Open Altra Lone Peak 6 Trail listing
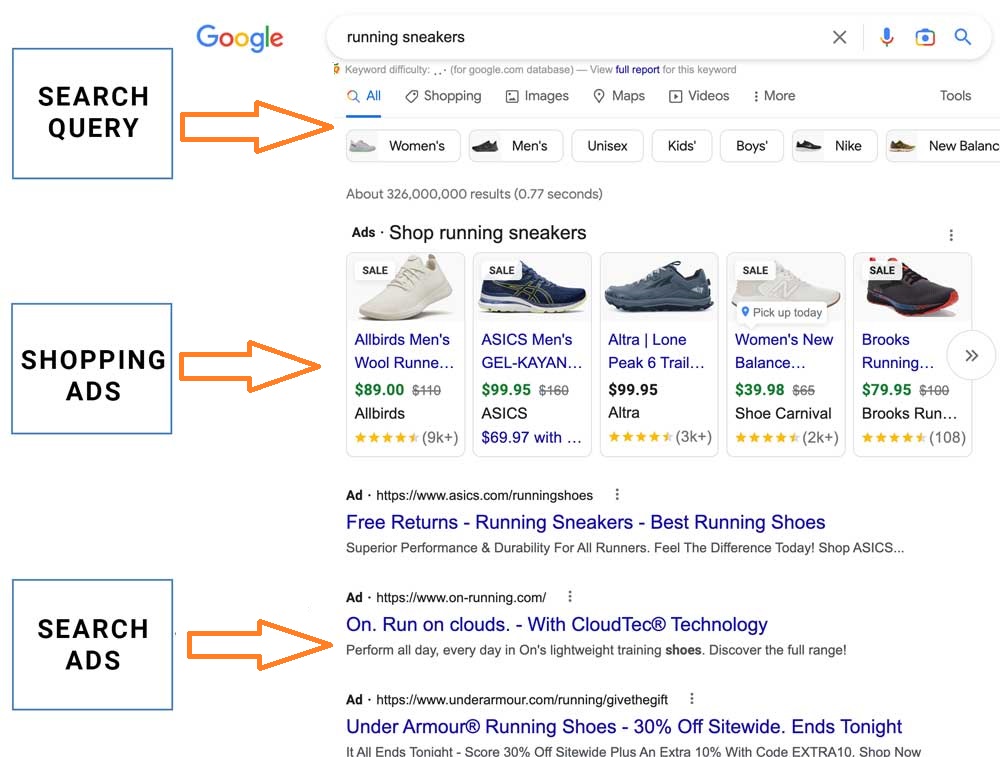Viewport: 1000px width, 757px height. coord(656,351)
